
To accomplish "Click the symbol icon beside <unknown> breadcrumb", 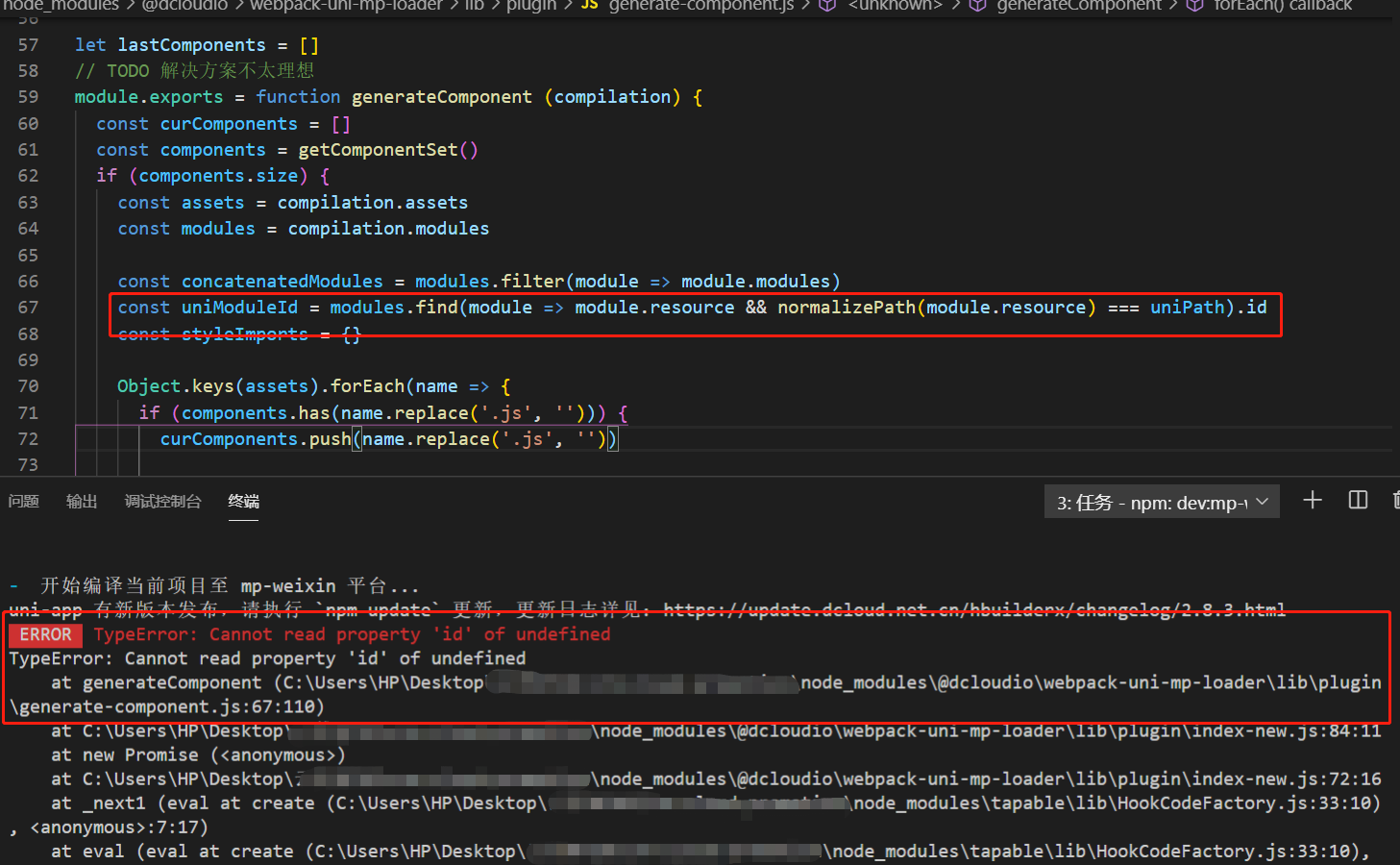I will tap(828, 7).
